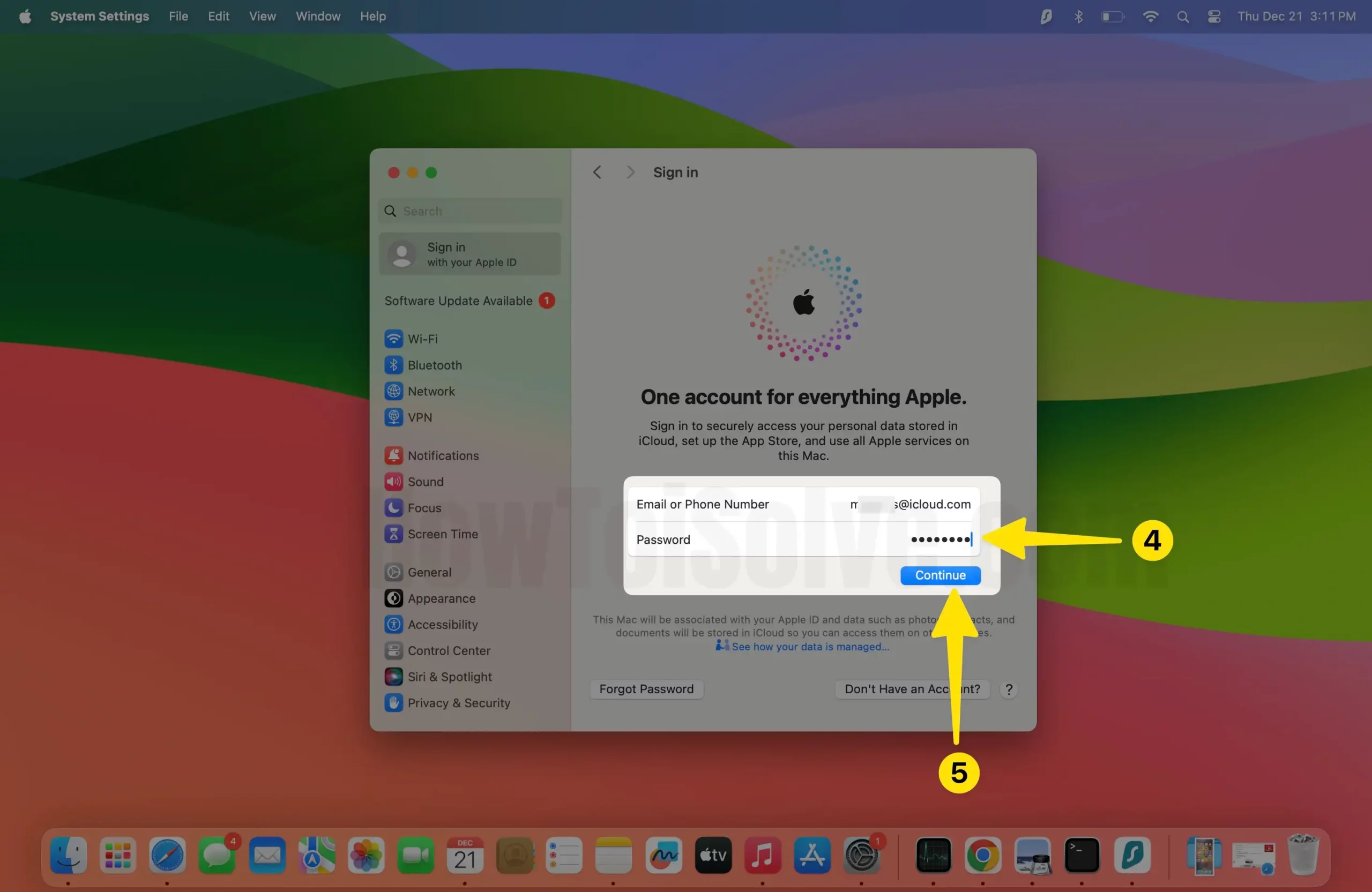Open See how your data is managed link
1372x892 pixels.
[809, 647]
